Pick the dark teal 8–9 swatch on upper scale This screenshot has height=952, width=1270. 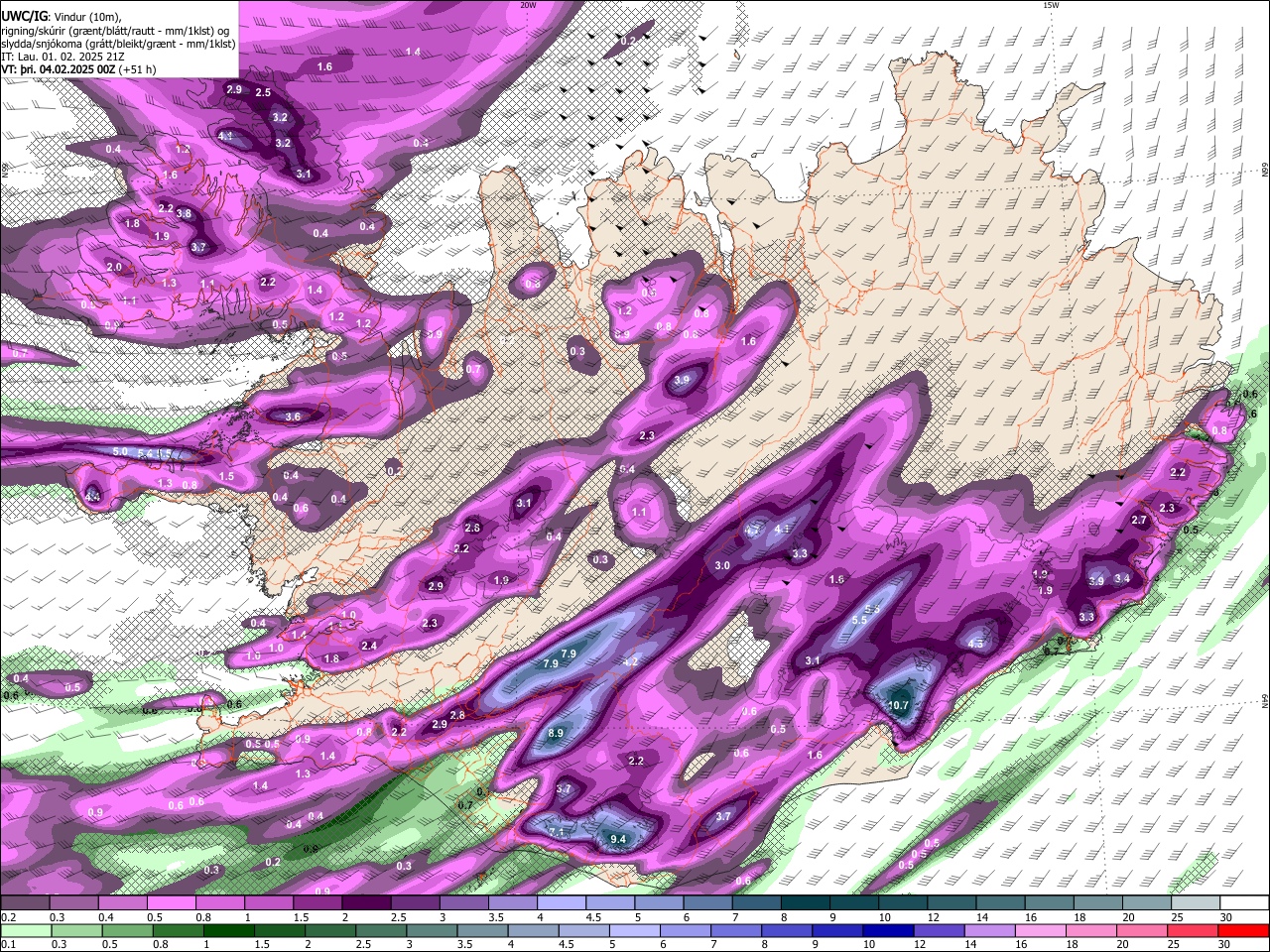(x=806, y=901)
